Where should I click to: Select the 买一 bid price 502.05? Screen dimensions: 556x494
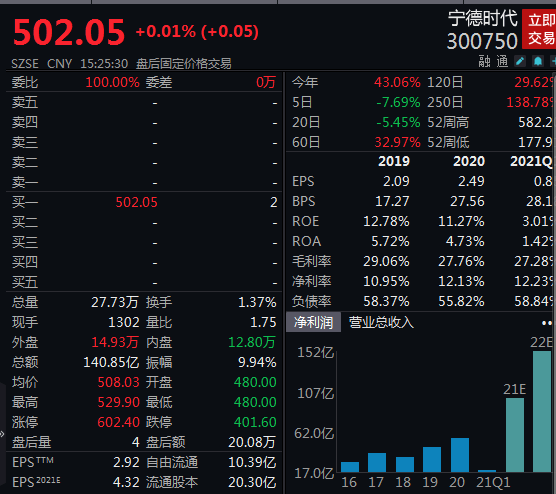137,202
